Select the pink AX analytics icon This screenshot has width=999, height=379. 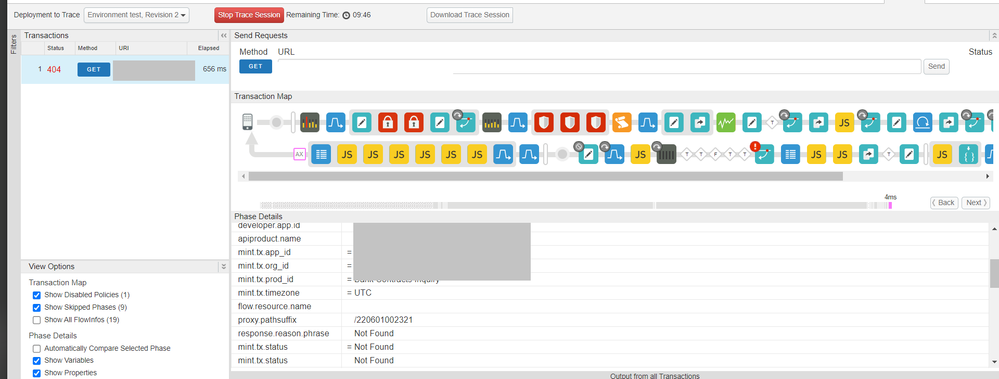[299, 154]
